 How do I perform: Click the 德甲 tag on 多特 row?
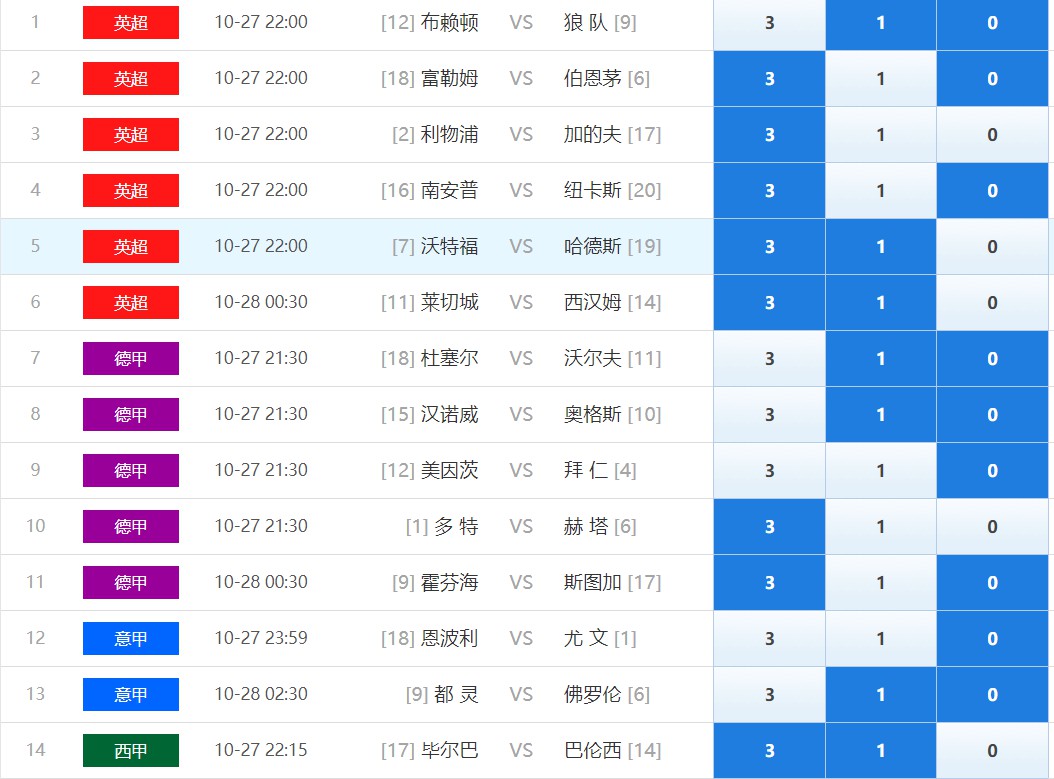coord(131,526)
